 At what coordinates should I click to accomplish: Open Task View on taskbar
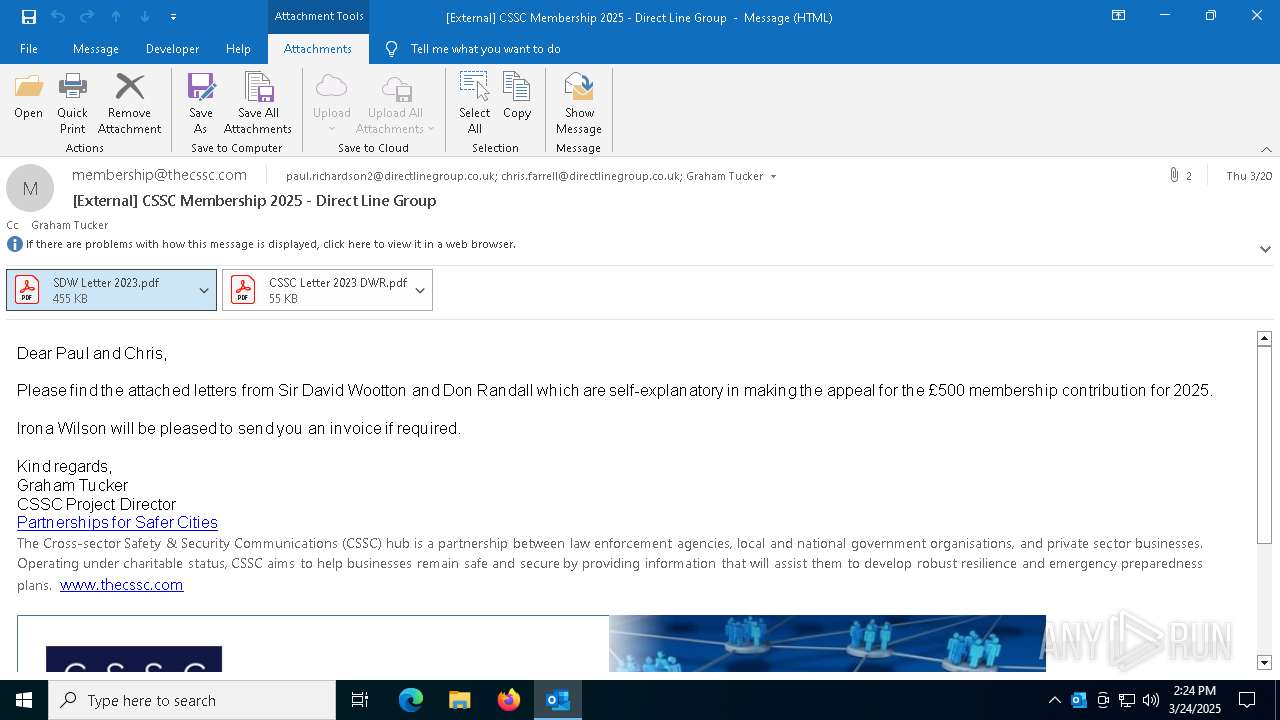(360, 700)
